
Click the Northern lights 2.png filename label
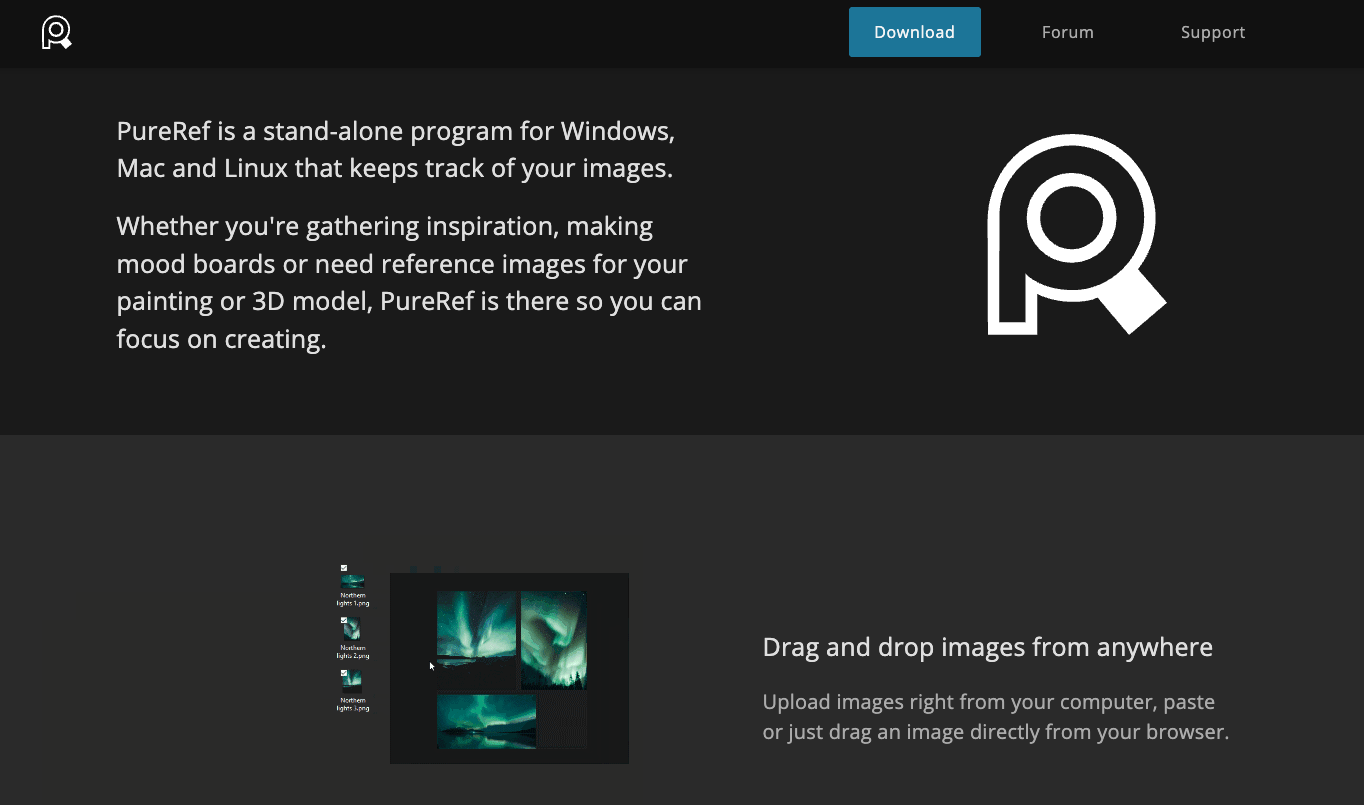pyautogui.click(x=353, y=651)
